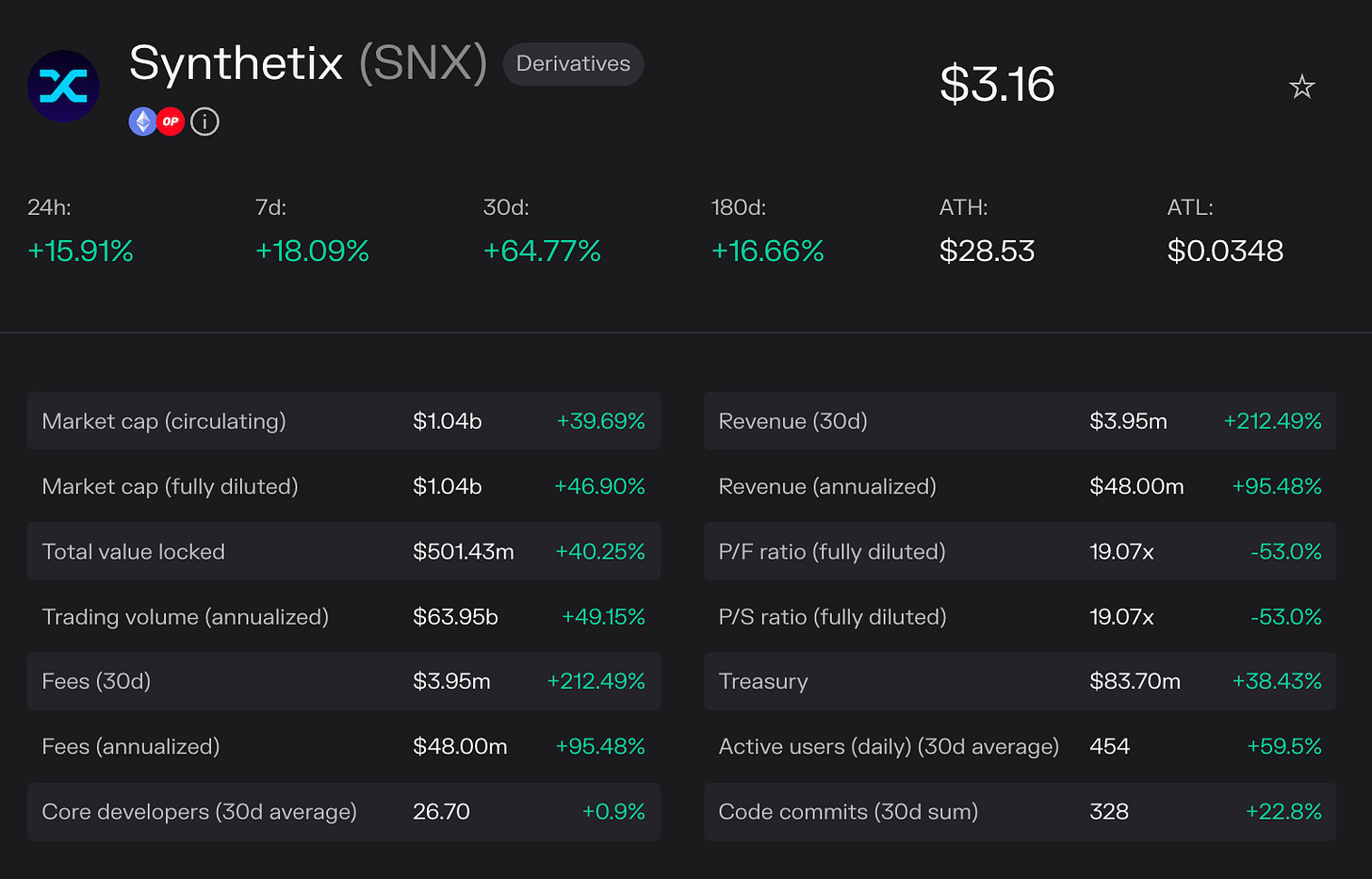Image resolution: width=1372 pixels, height=879 pixels.
Task: Click P/S ratio (fully diluted) label
Action: [832, 616]
